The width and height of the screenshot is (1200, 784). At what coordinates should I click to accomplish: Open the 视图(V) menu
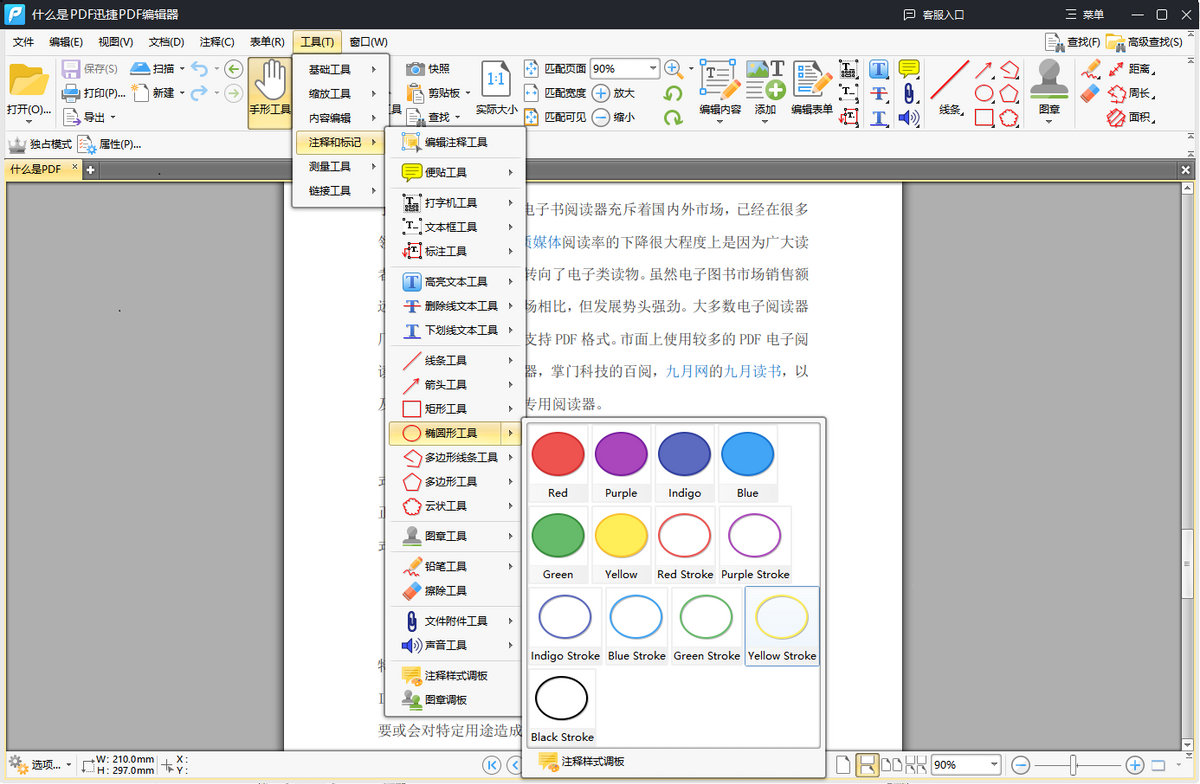[116, 42]
